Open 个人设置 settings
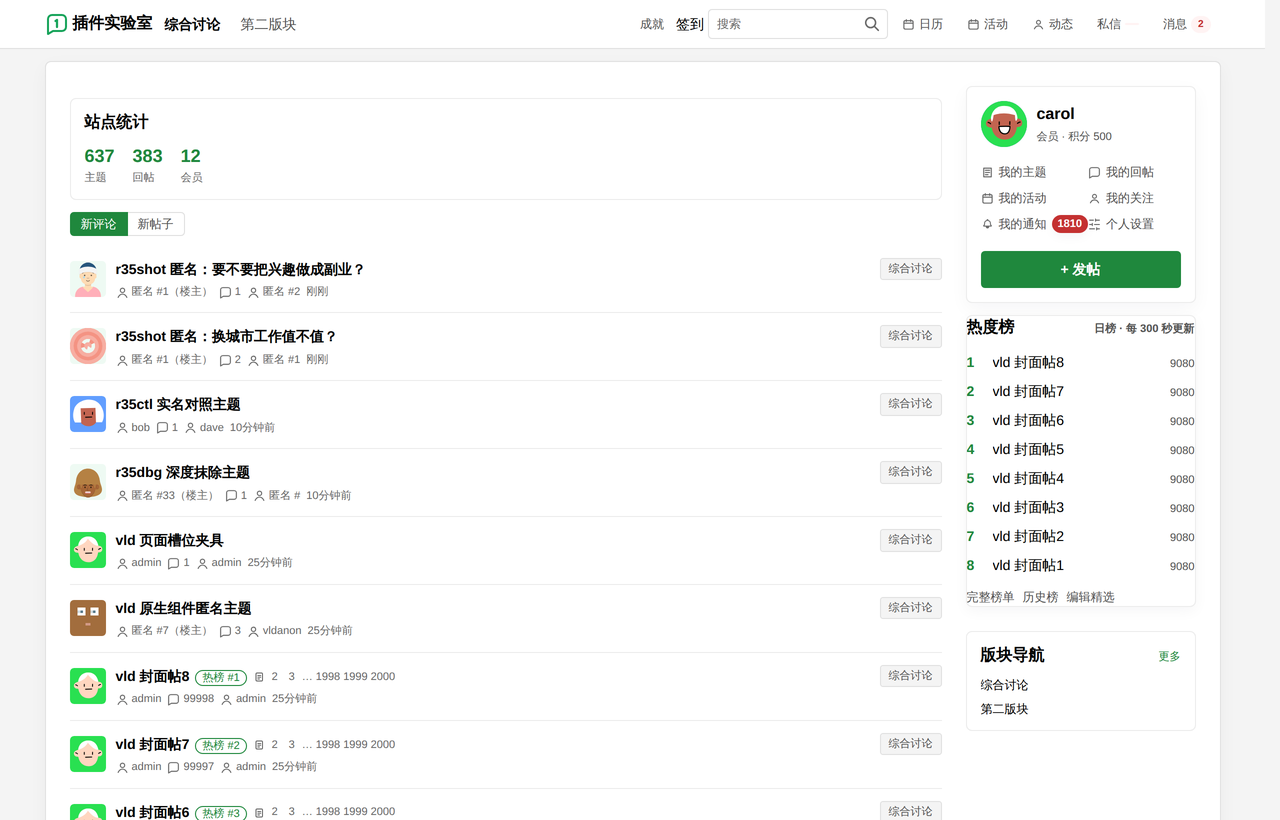Screen dimensions: 1280x820 coord(1121,224)
